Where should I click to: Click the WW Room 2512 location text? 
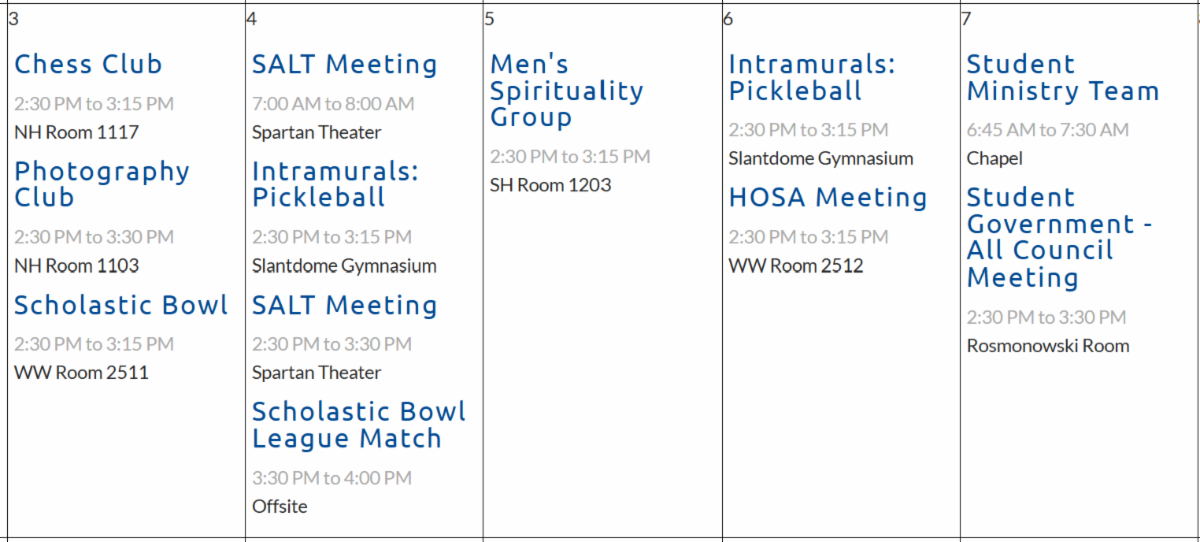click(795, 266)
